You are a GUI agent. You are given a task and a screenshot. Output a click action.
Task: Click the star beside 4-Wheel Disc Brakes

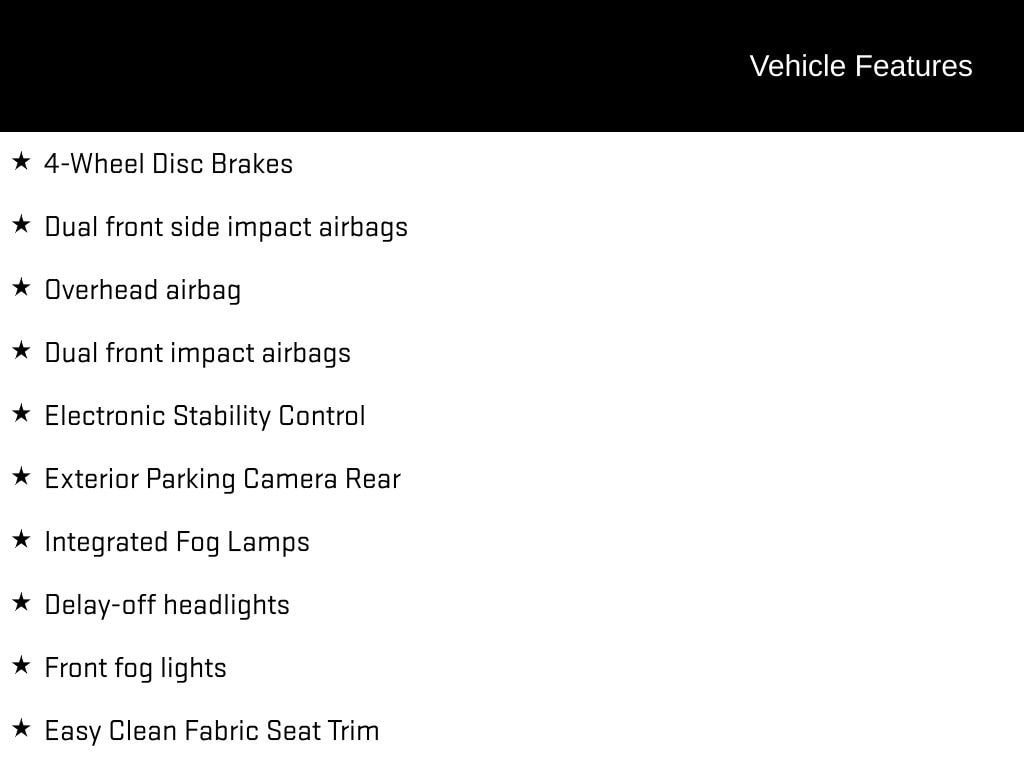(21, 161)
